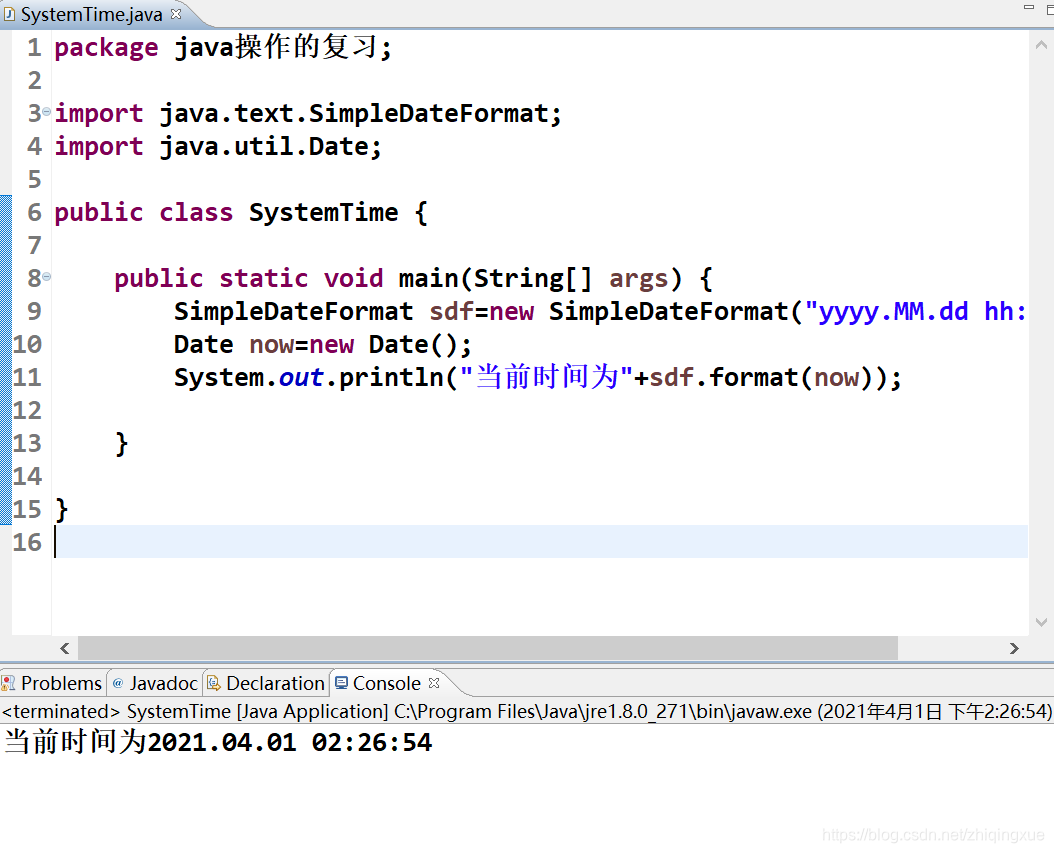This screenshot has width=1054, height=853.
Task: Click the "当前时间为" string literal on line 11
Action: click(546, 377)
